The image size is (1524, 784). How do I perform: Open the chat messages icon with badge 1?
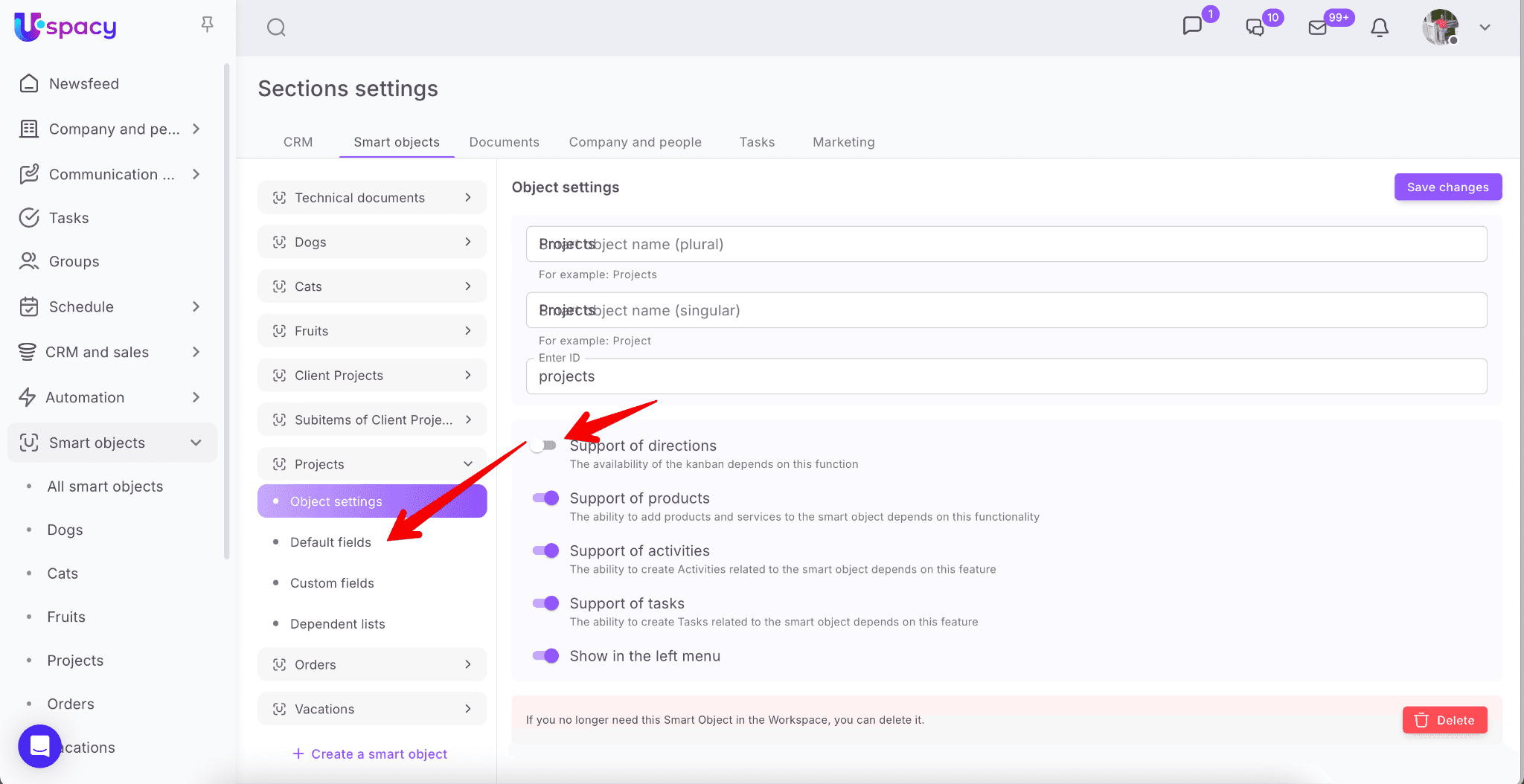coord(1192,26)
